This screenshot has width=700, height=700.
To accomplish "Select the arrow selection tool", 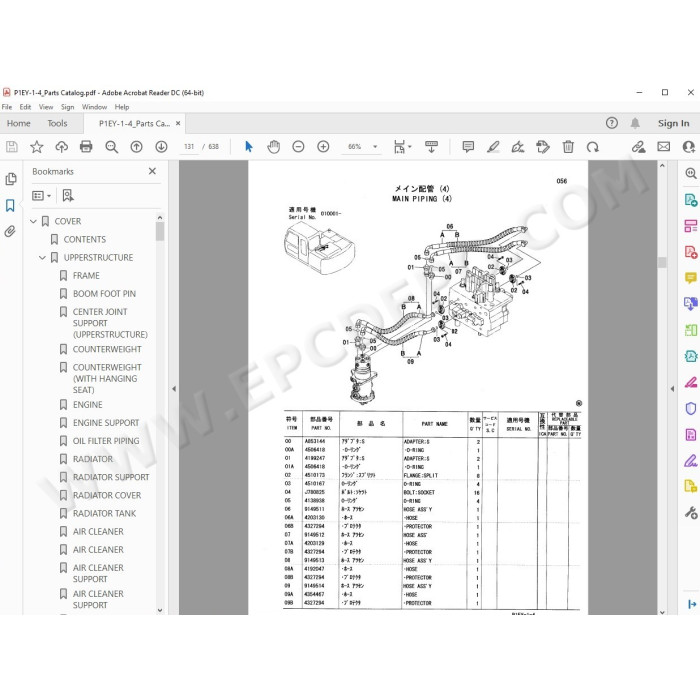I will click(x=249, y=147).
